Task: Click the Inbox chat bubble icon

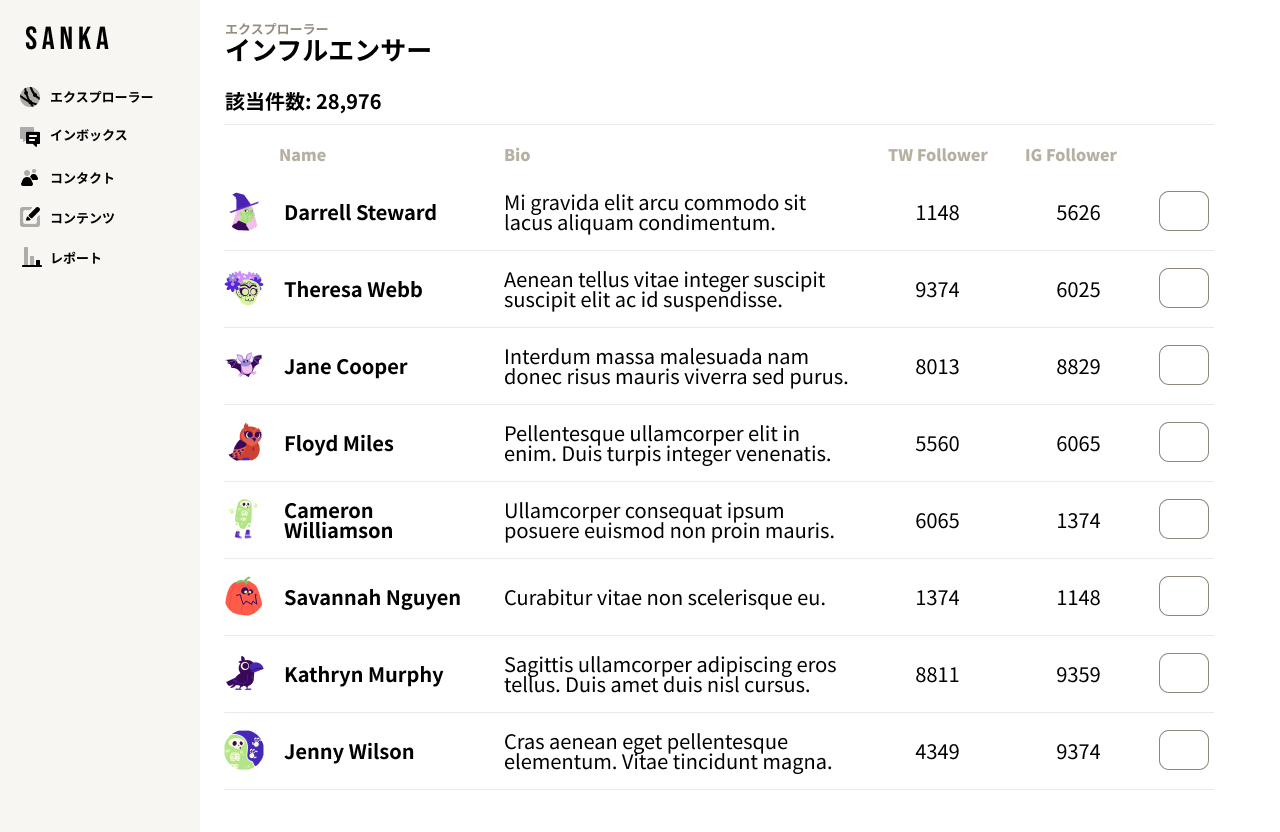Action: coord(30,136)
